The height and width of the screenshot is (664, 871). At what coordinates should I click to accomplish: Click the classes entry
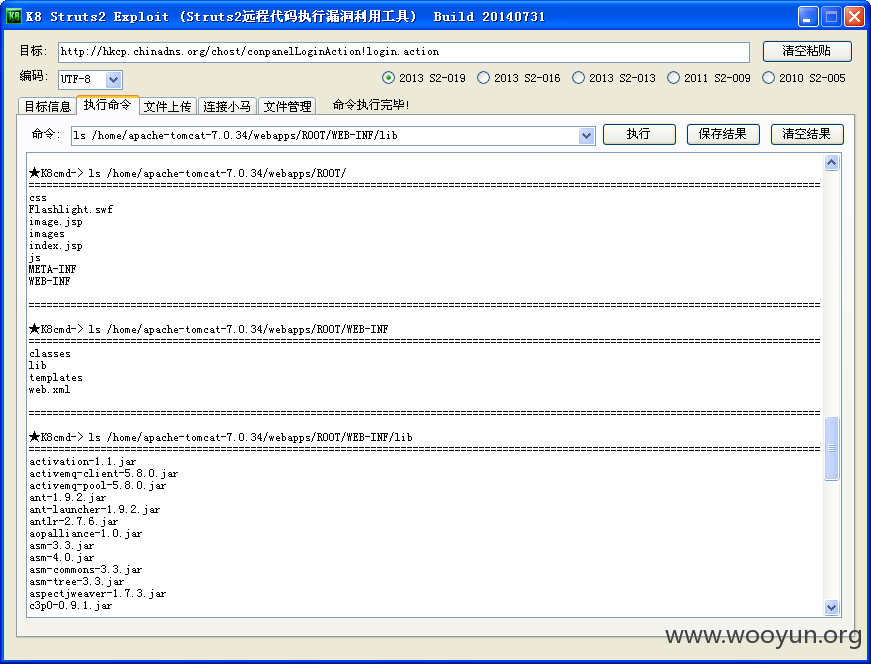coord(49,353)
